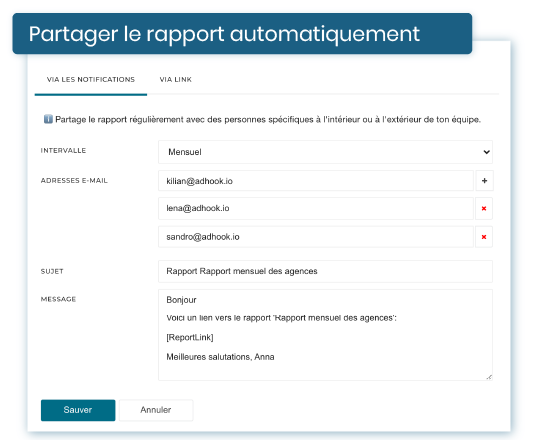
Task: Click the Adresses E-mail label
Action: pyautogui.click(x=74, y=180)
